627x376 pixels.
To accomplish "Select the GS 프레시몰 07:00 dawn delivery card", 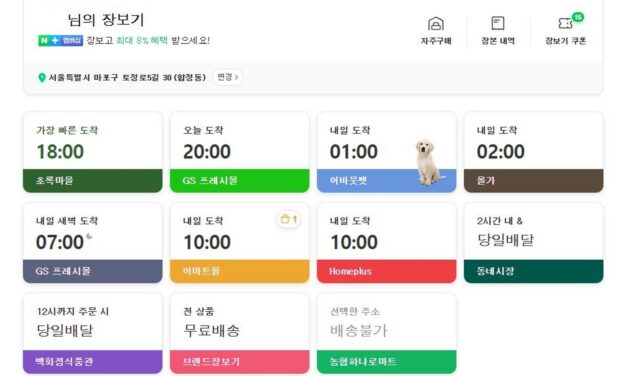I will click(x=93, y=243).
